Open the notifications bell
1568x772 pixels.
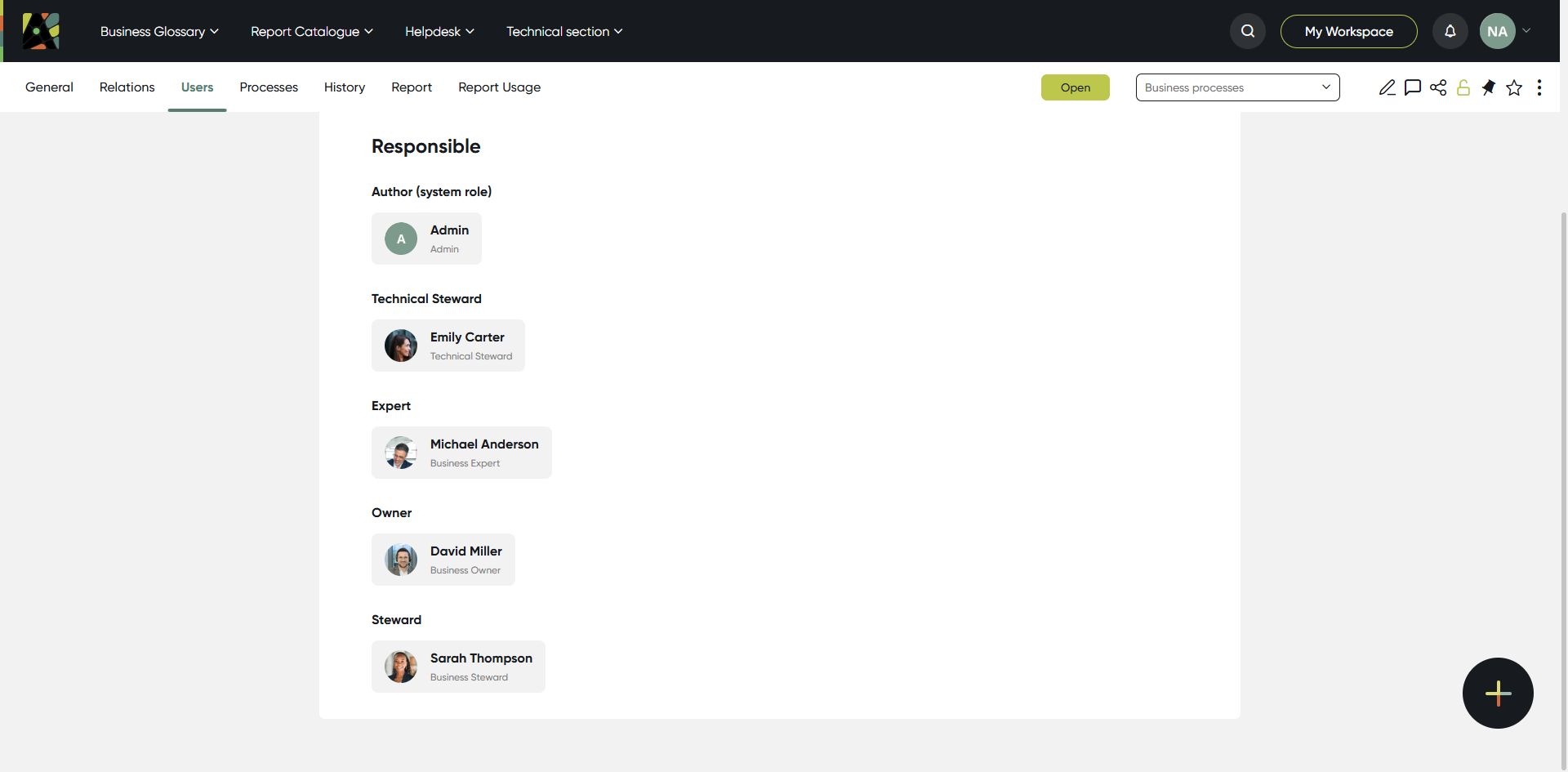click(1450, 31)
